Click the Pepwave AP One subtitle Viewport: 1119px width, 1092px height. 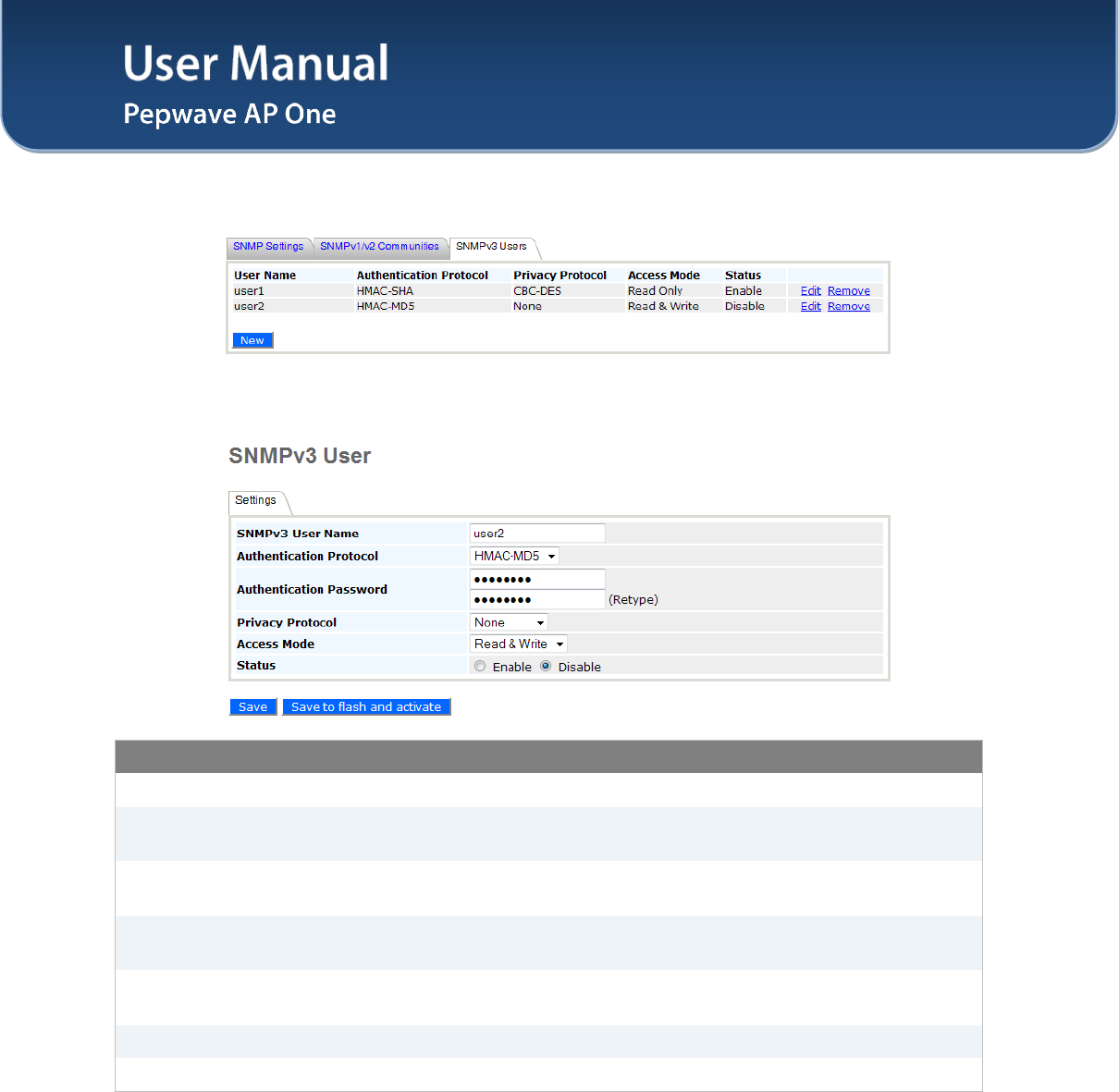pos(229,114)
